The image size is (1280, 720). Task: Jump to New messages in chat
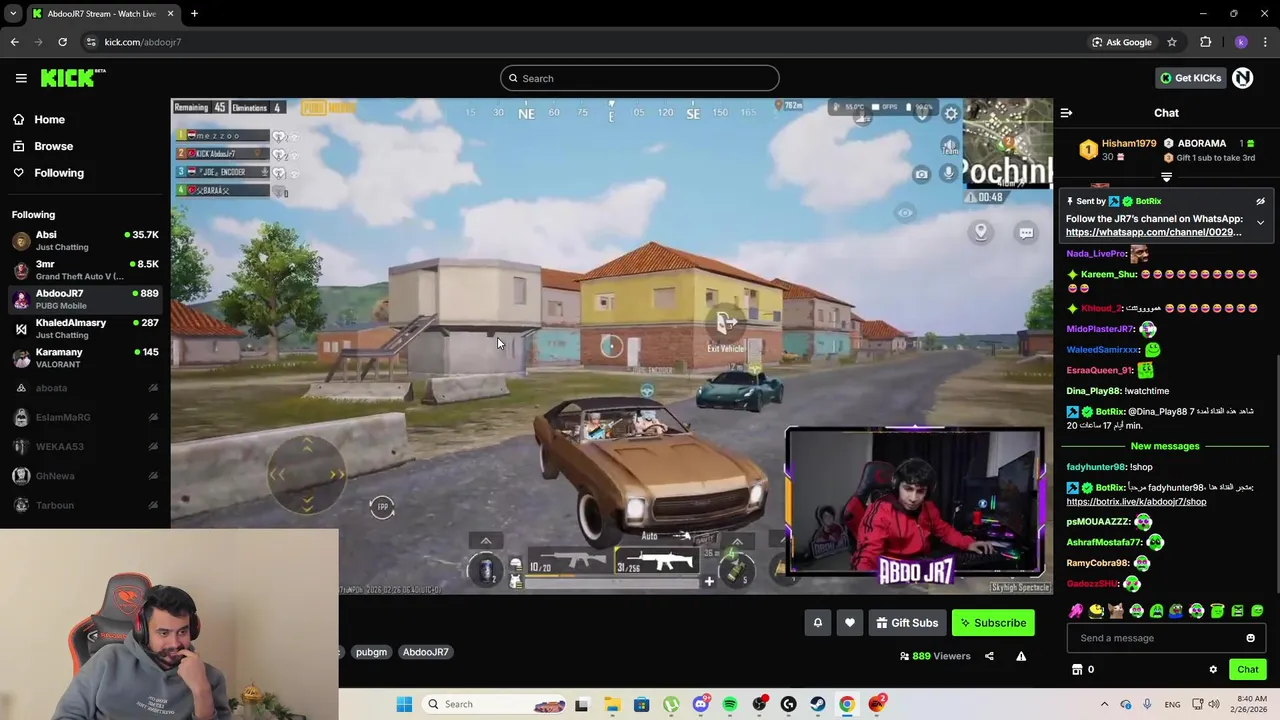[x=1164, y=446]
